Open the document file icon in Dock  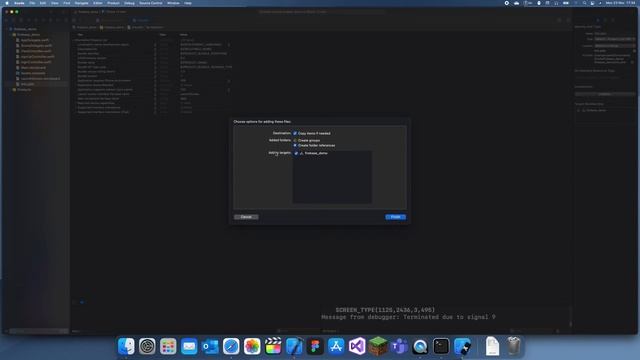[492, 347]
